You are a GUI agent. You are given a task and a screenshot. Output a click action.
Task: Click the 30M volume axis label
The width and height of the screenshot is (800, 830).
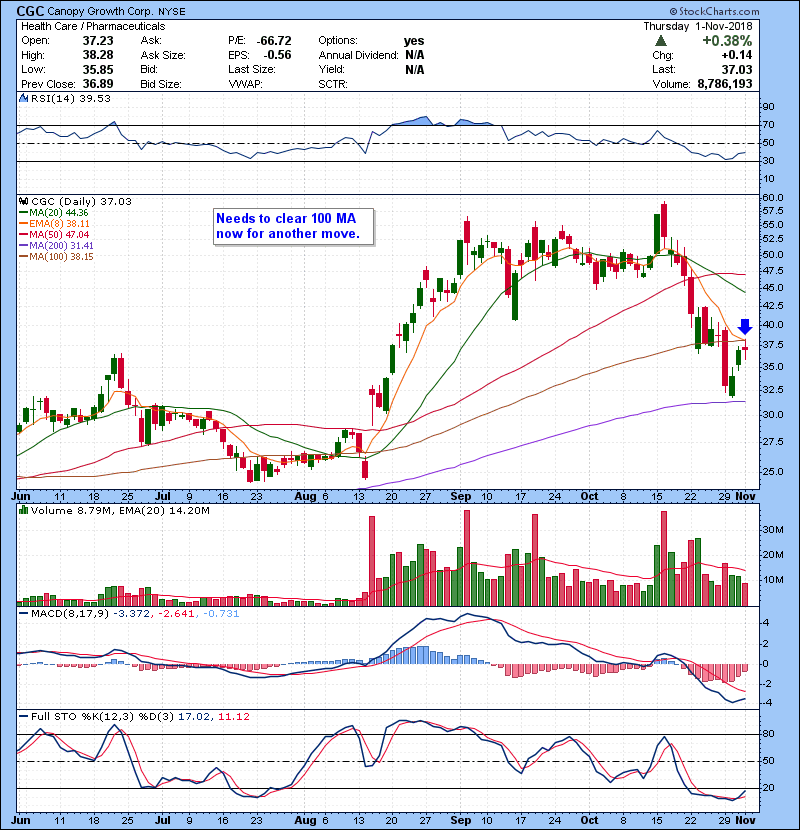(x=772, y=529)
